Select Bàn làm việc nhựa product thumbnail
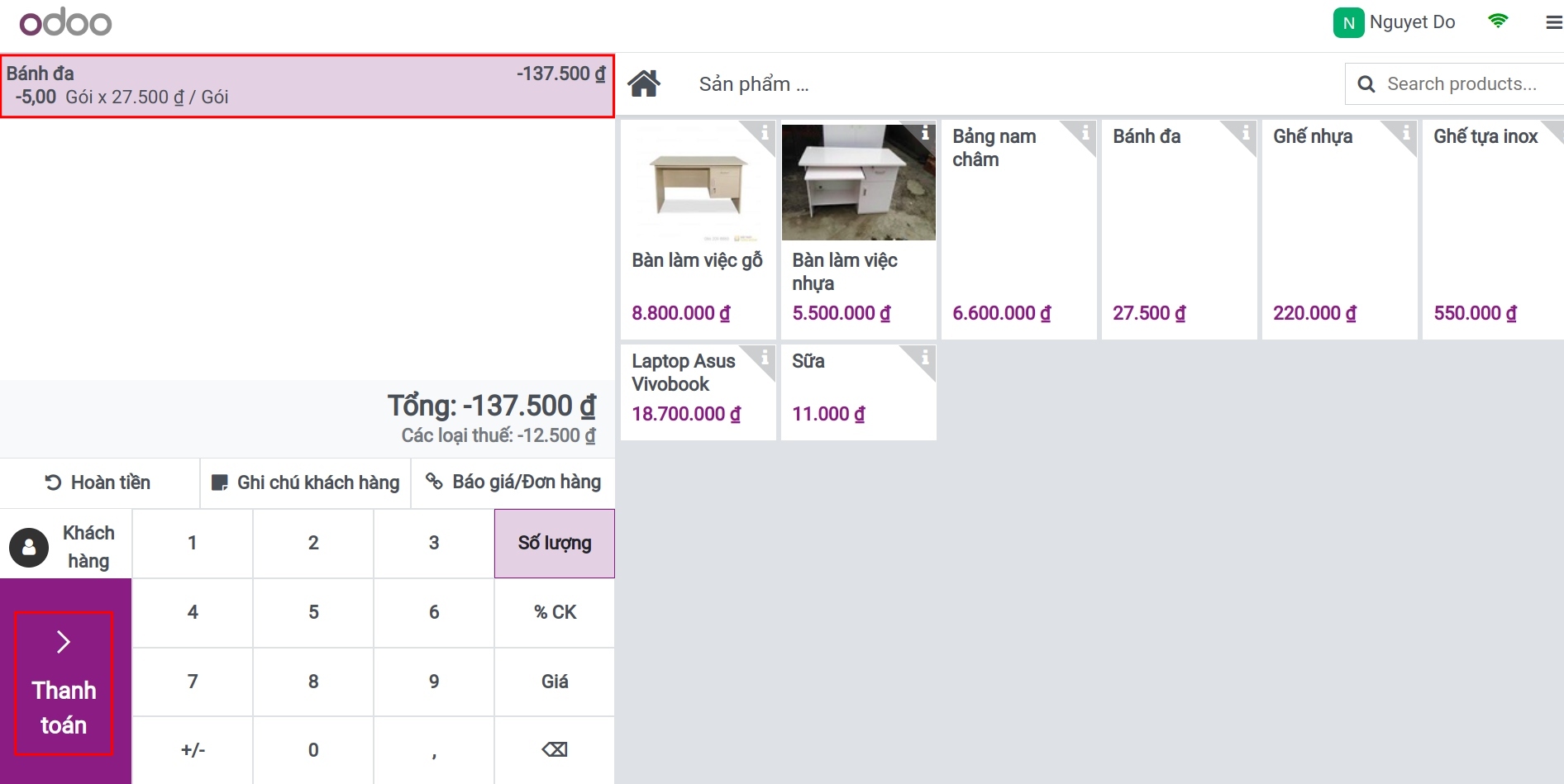The height and width of the screenshot is (784, 1564). point(858,183)
